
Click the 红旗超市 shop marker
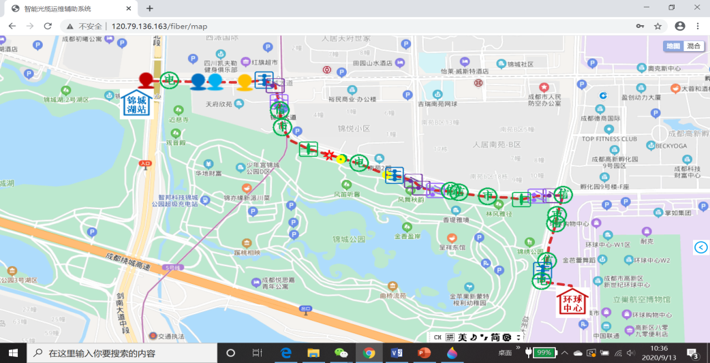point(246,62)
